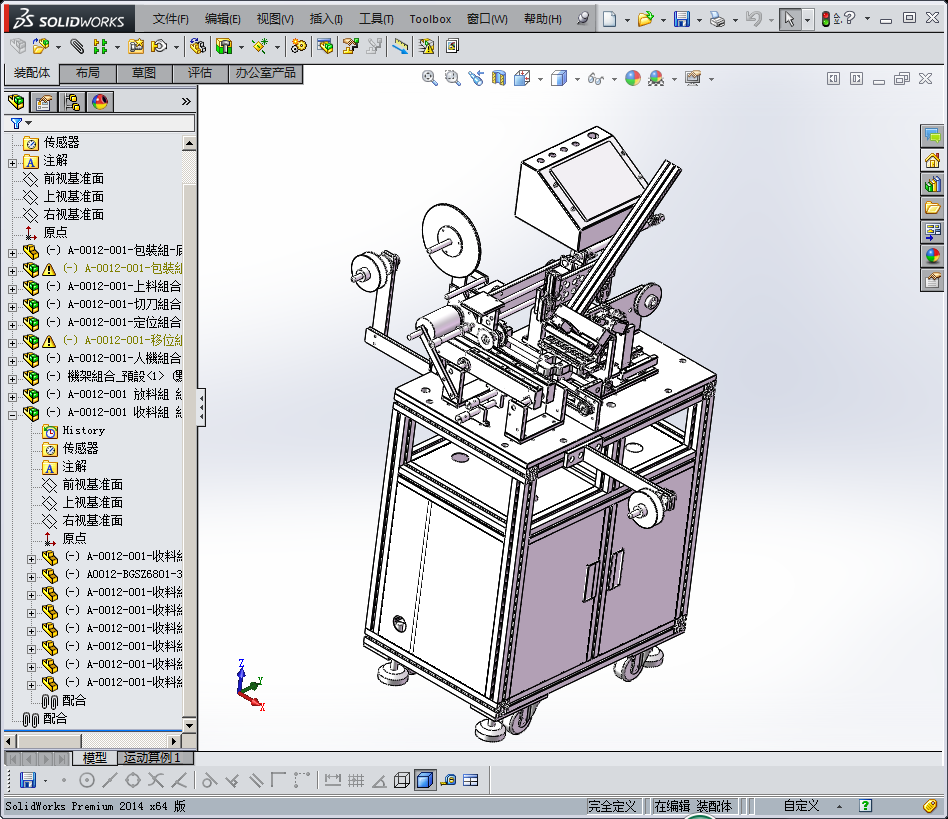The width and height of the screenshot is (948, 819).
Task: Toggle the rebuild traffic light icon
Action: (826, 19)
